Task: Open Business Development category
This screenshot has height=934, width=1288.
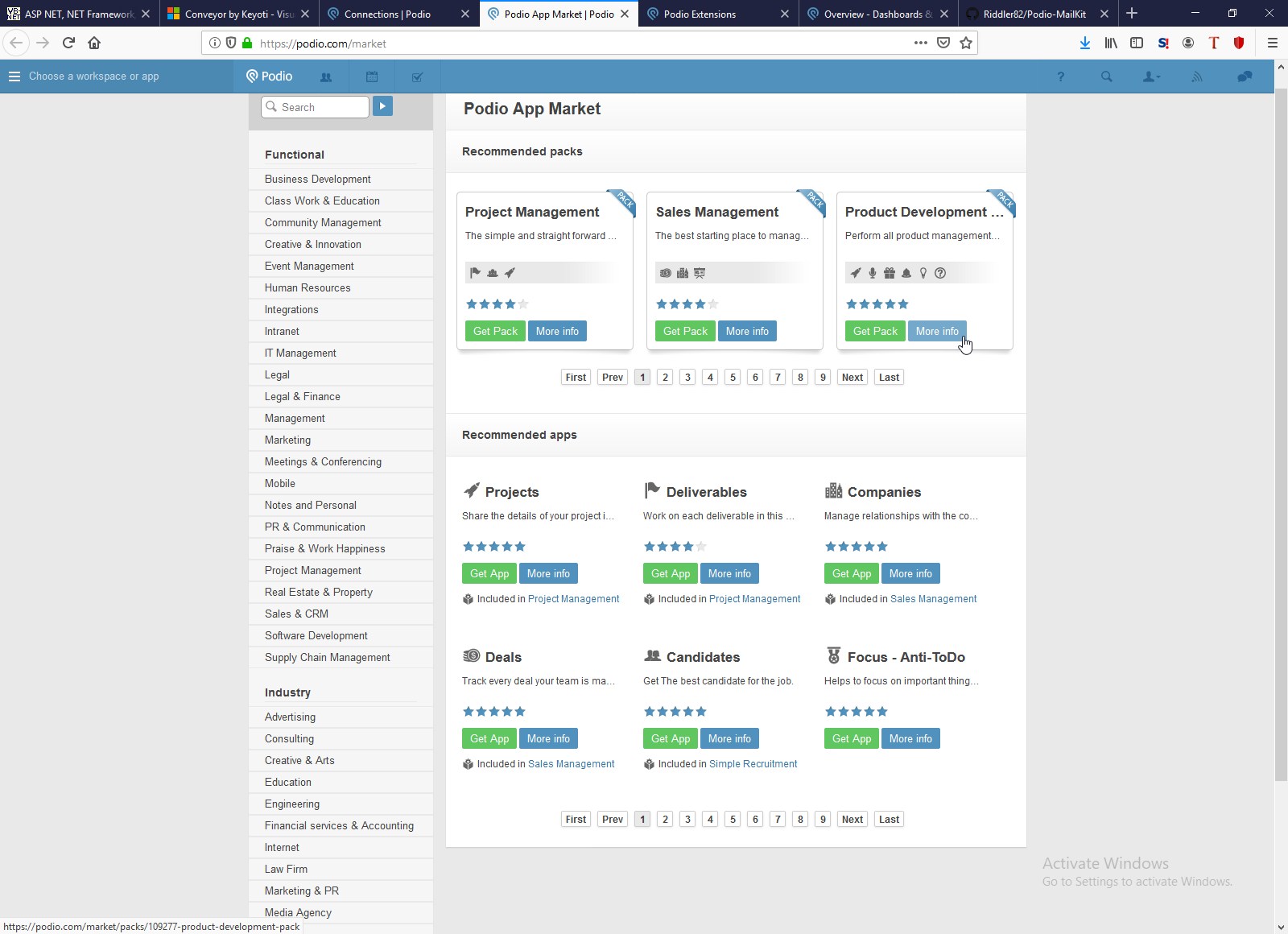Action: click(318, 179)
